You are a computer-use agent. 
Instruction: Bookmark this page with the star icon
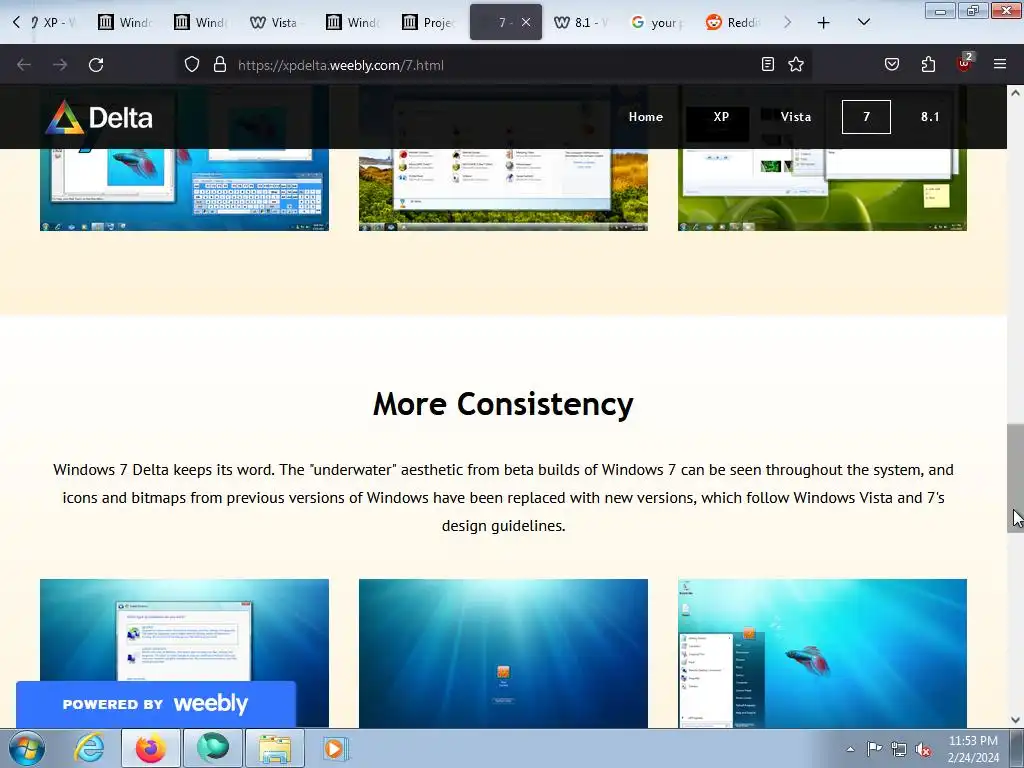(796, 64)
